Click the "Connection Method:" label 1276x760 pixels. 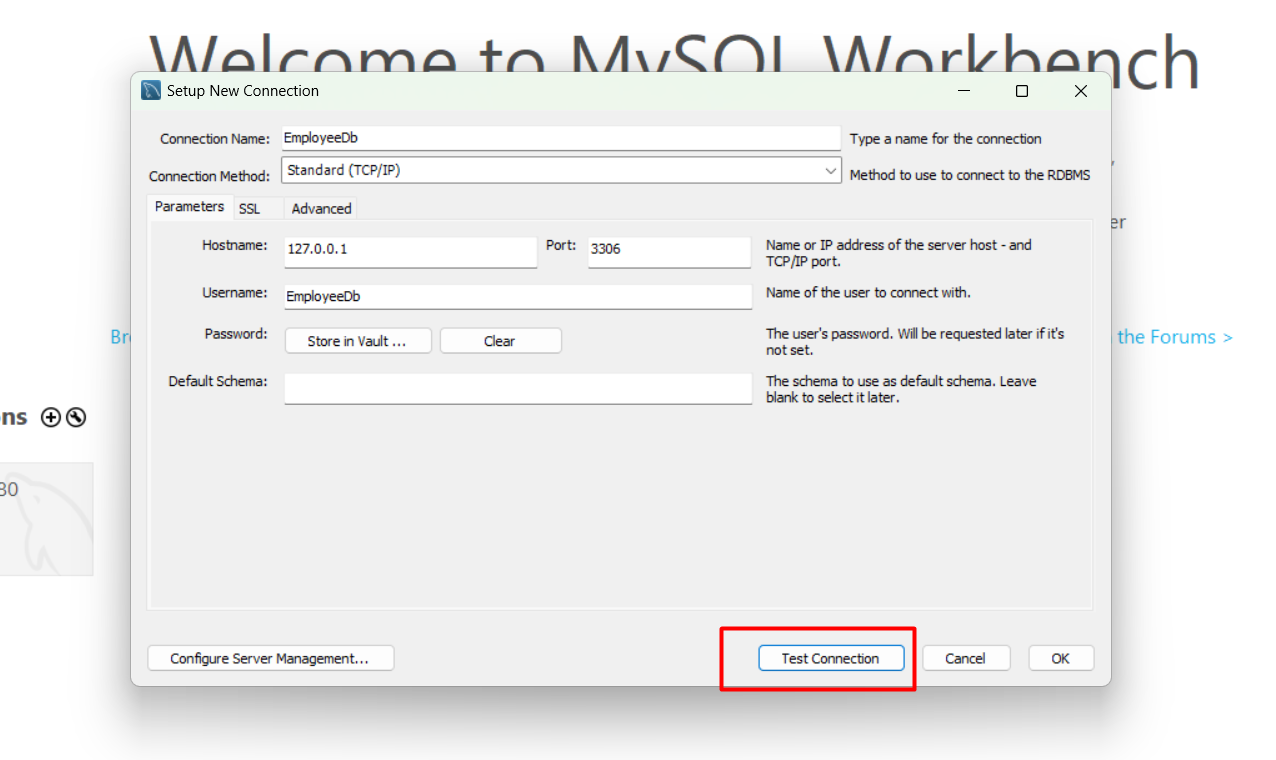(x=210, y=176)
